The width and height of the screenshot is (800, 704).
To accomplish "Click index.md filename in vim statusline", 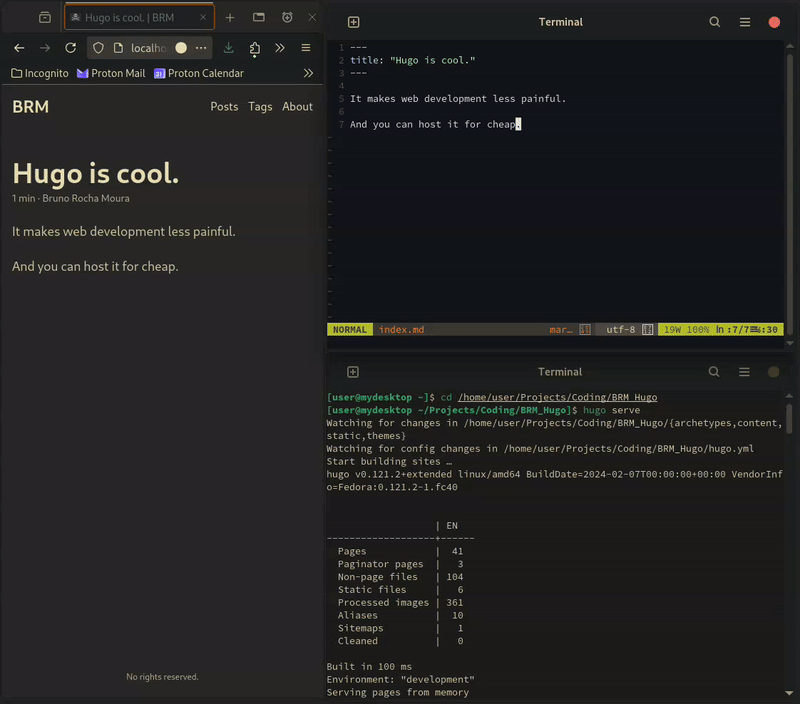I will pos(401,330).
